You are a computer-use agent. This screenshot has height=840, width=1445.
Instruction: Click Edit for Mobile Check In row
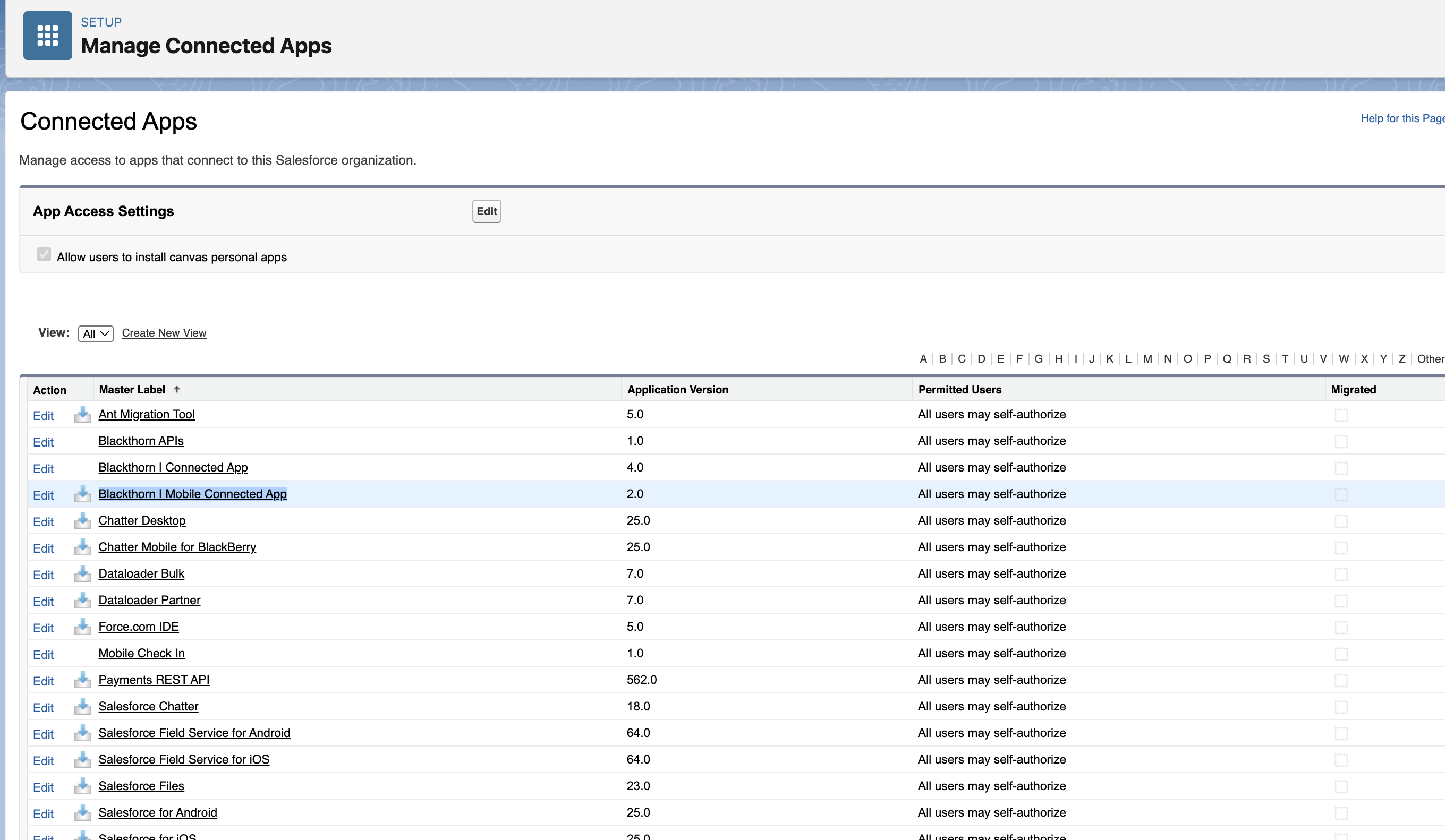(44, 654)
